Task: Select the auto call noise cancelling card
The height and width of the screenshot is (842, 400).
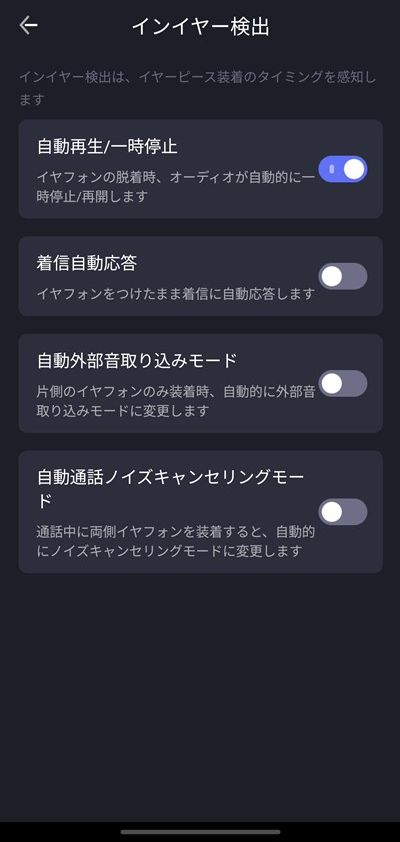Action: 200,512
